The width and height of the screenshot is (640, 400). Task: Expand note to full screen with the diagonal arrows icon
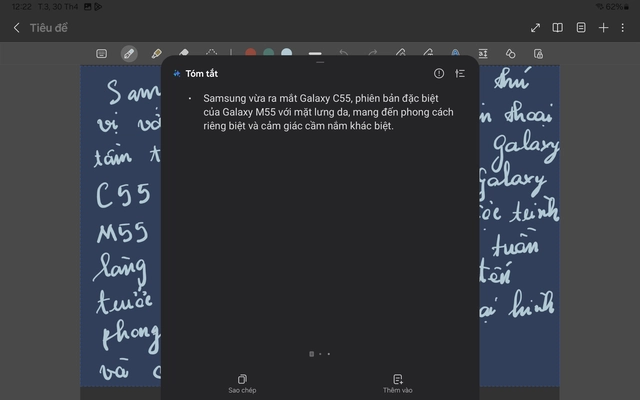pyautogui.click(x=535, y=28)
